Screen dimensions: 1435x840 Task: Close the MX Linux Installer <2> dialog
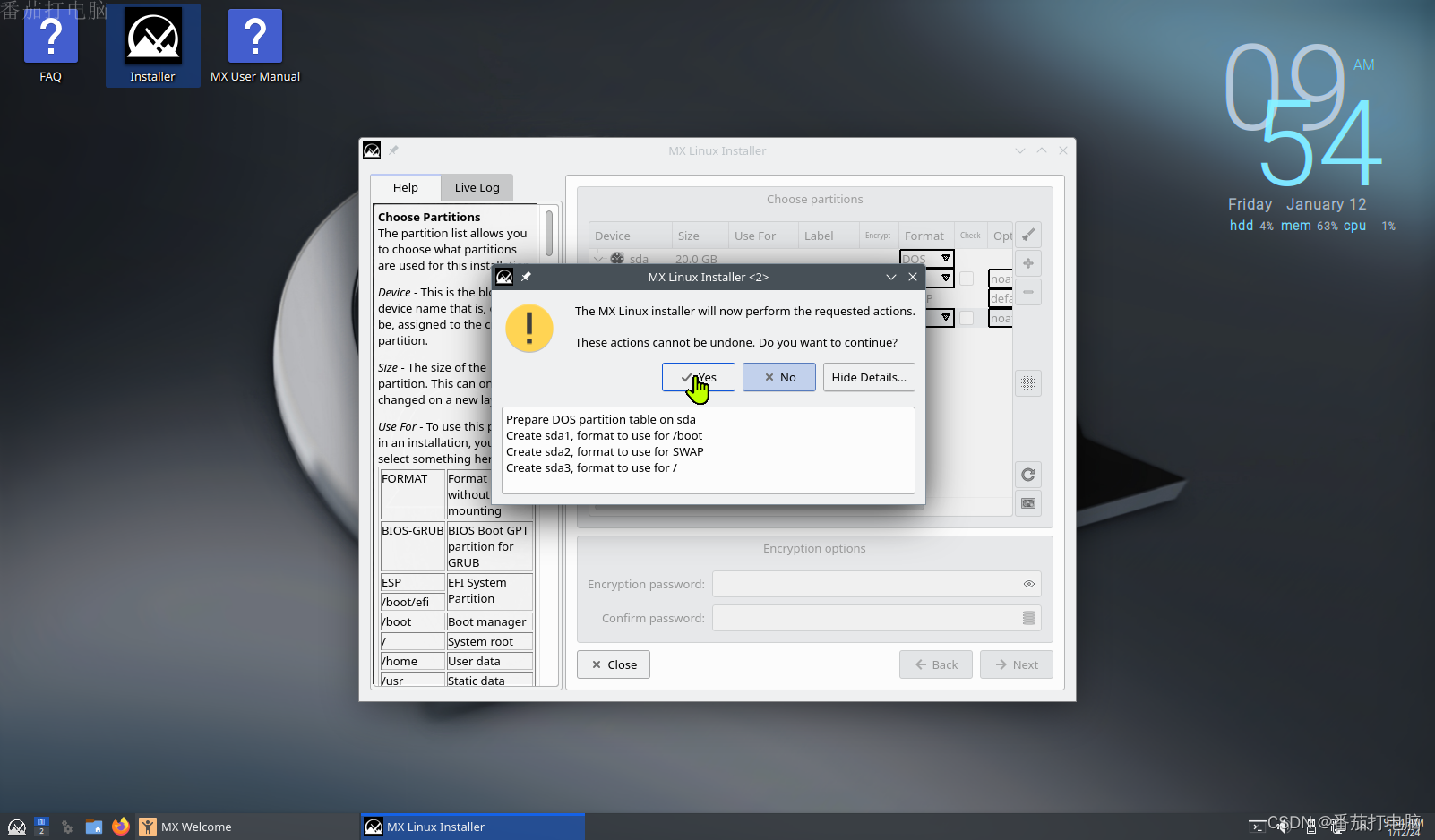(x=913, y=277)
